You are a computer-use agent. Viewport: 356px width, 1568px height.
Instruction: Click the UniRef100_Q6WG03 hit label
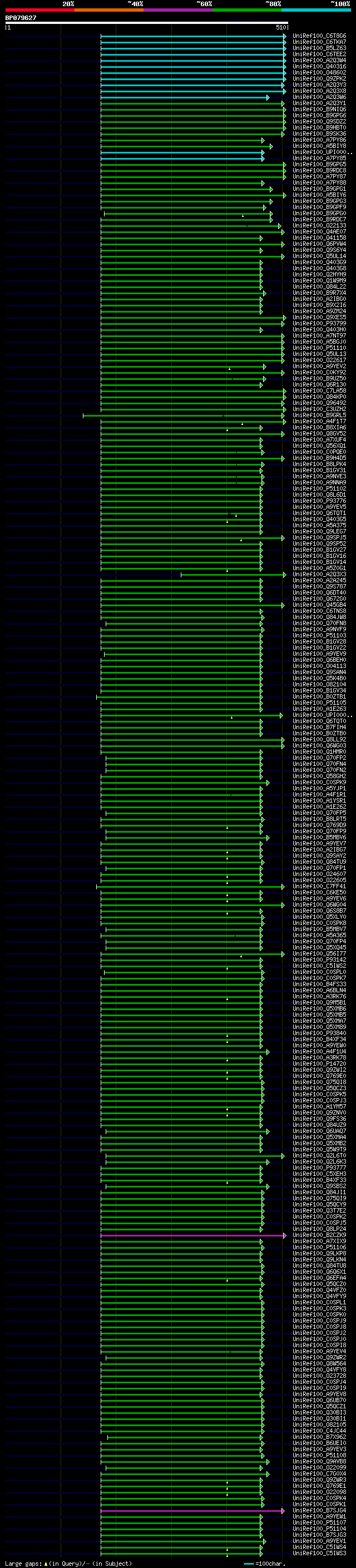[319, 746]
